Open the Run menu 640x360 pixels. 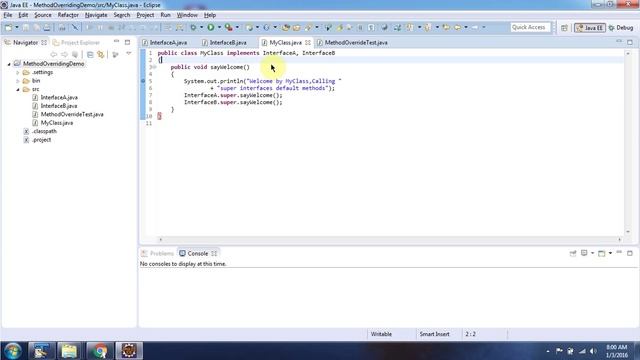tap(165, 15)
